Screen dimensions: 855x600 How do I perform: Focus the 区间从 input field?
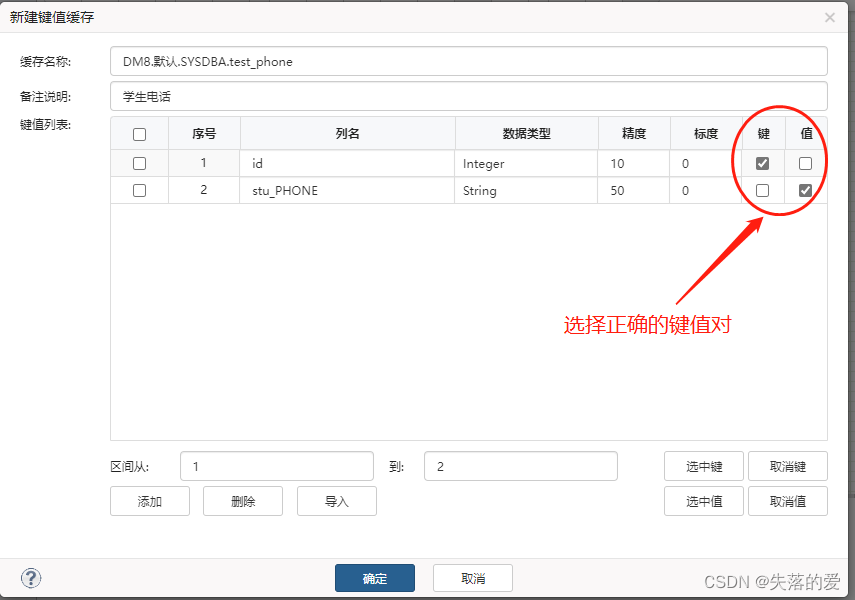[x=277, y=466]
